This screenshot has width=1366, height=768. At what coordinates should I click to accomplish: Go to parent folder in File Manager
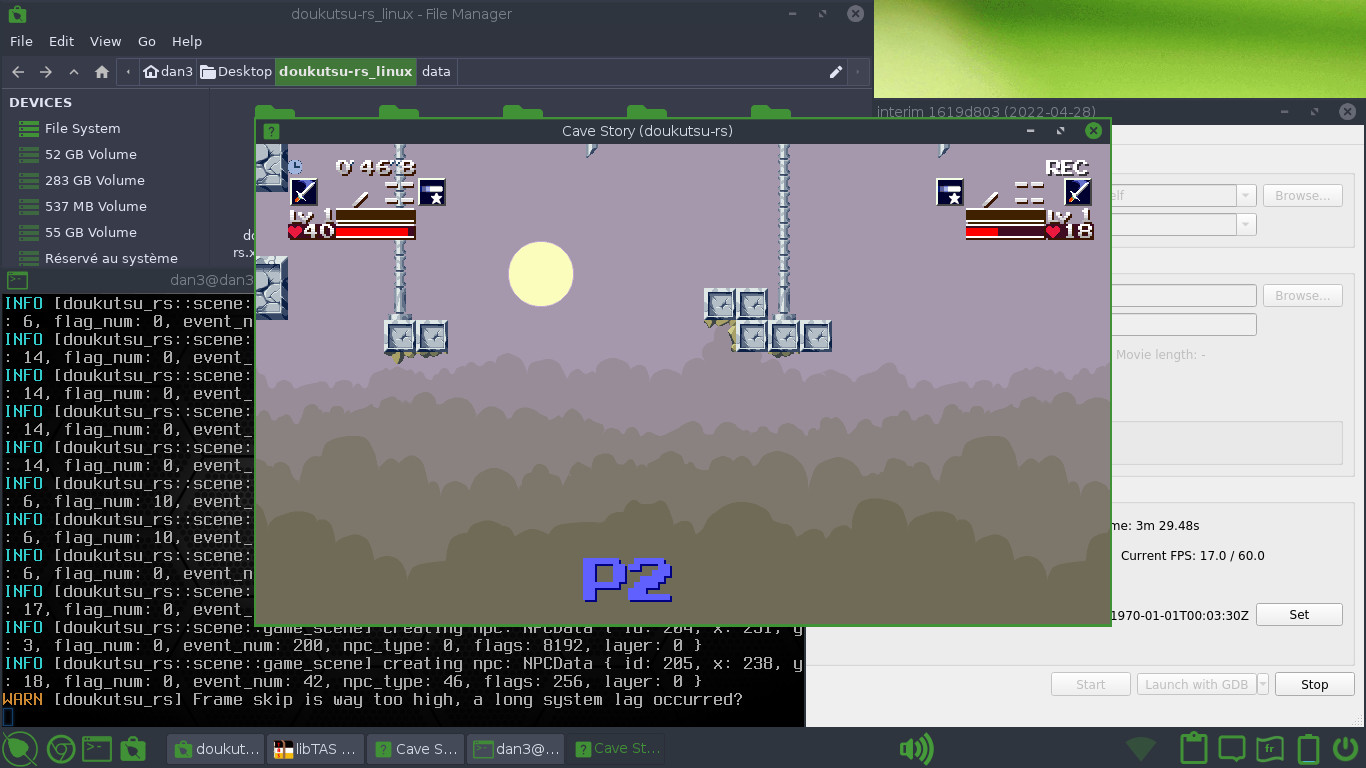pyautogui.click(x=74, y=72)
